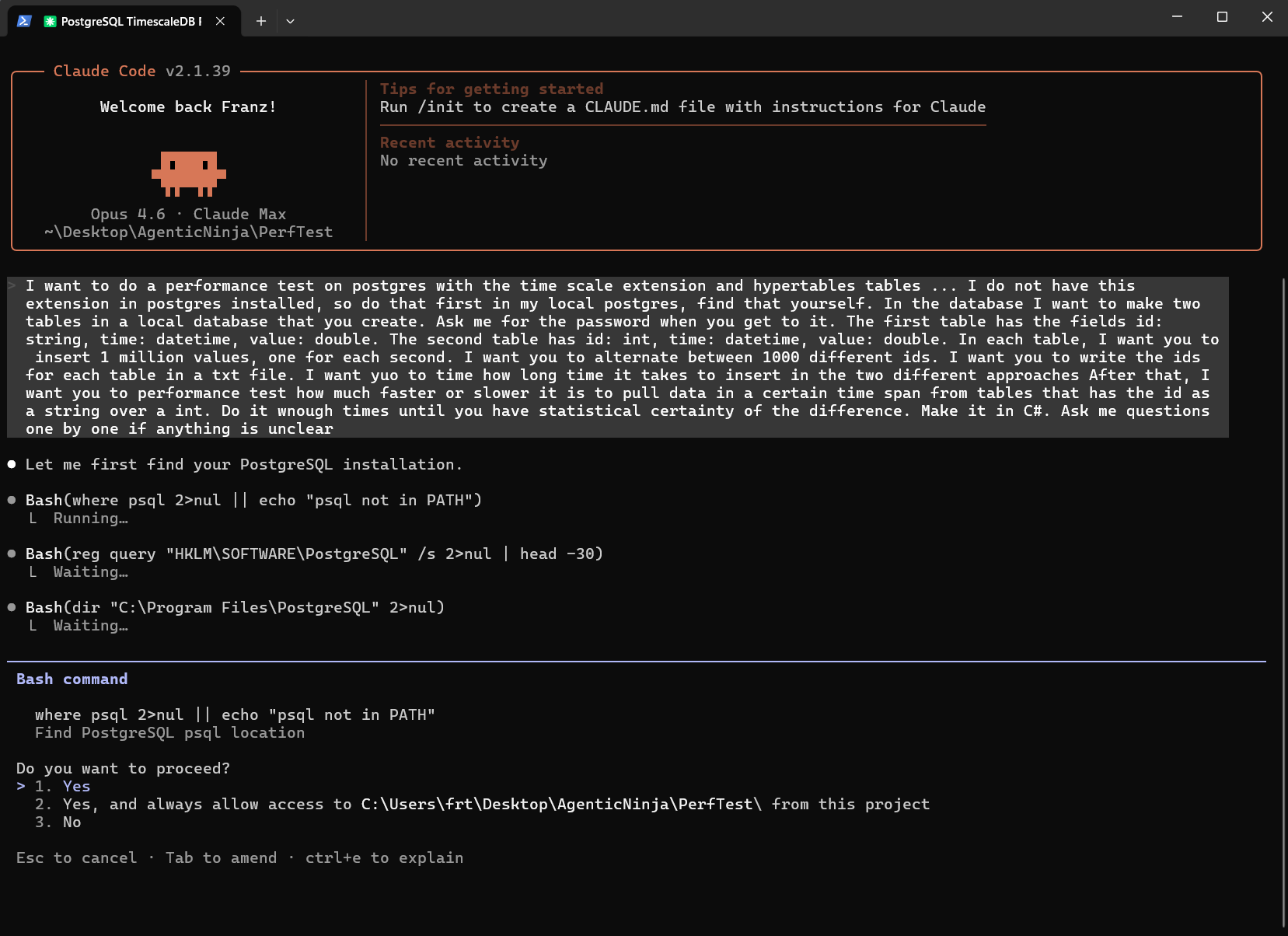Click 'Claude Code v2.1.39' title
The width and height of the screenshot is (1288, 936).
pos(142,71)
